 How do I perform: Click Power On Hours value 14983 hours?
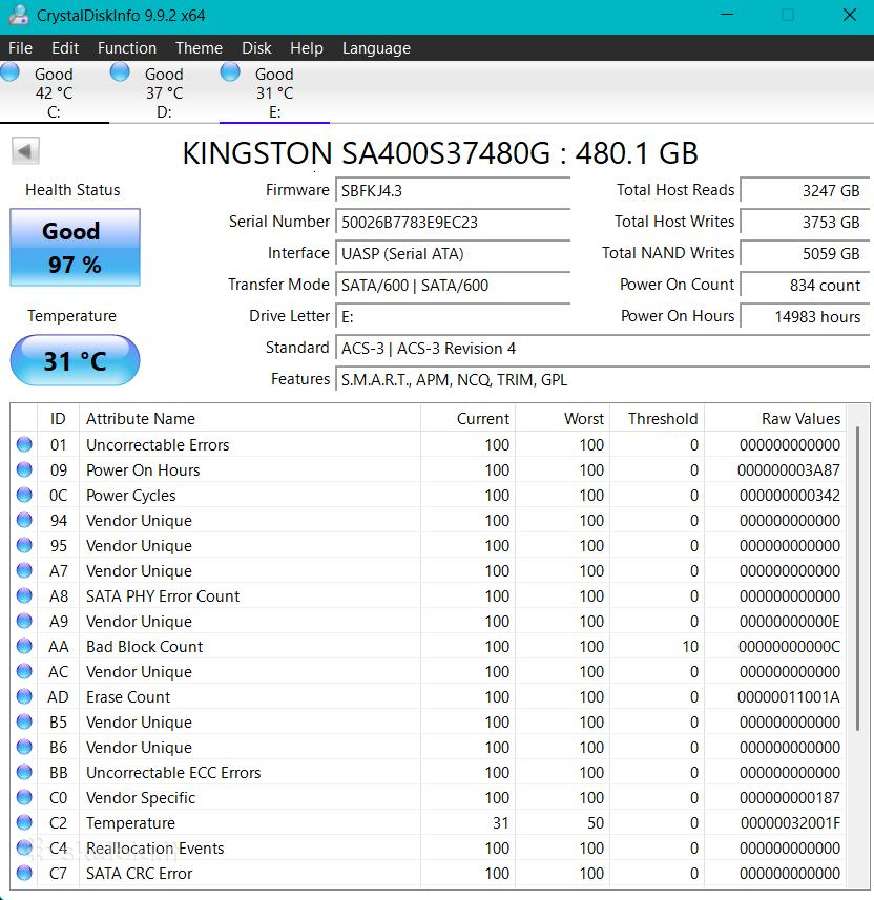click(x=805, y=317)
